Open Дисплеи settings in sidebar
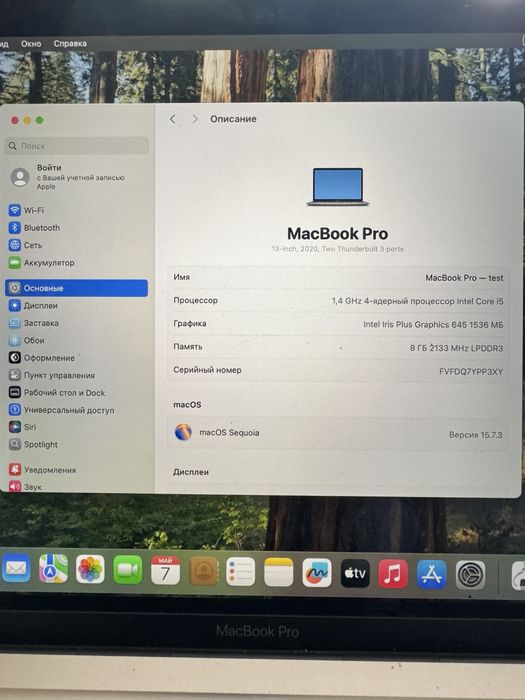This screenshot has height=700, width=525. 33,306
